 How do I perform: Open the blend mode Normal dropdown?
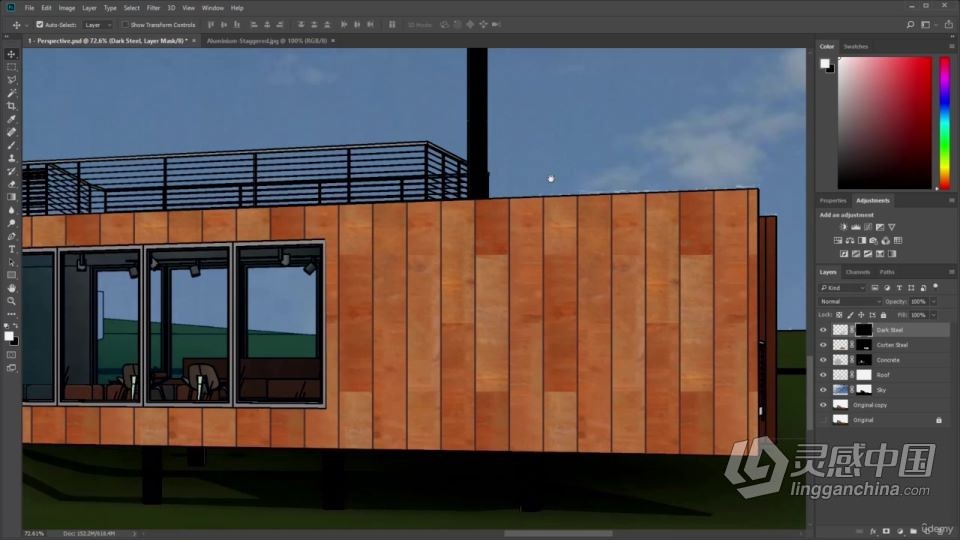tap(850, 301)
